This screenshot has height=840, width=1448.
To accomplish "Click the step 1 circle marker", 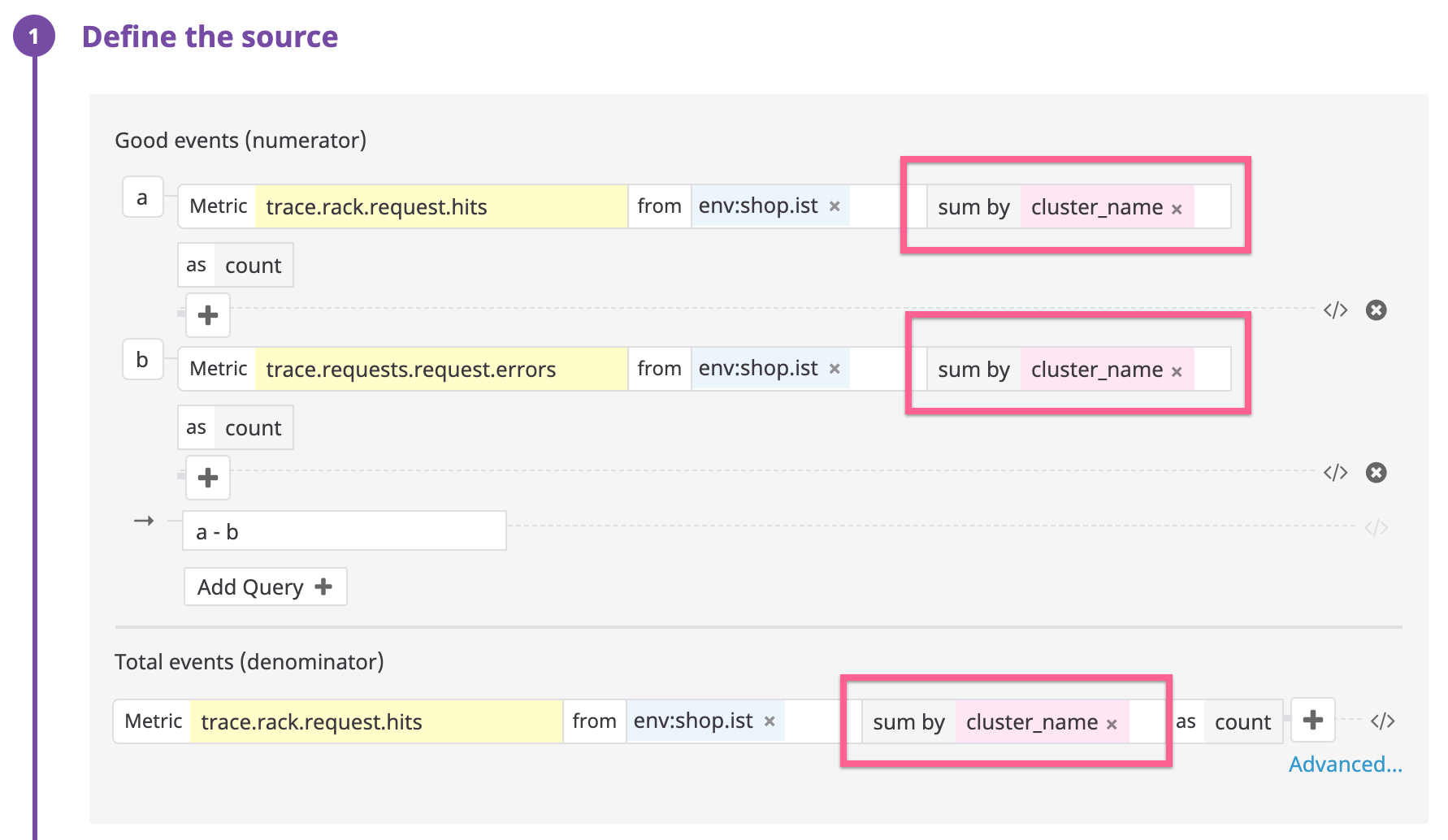I will 34,37.
